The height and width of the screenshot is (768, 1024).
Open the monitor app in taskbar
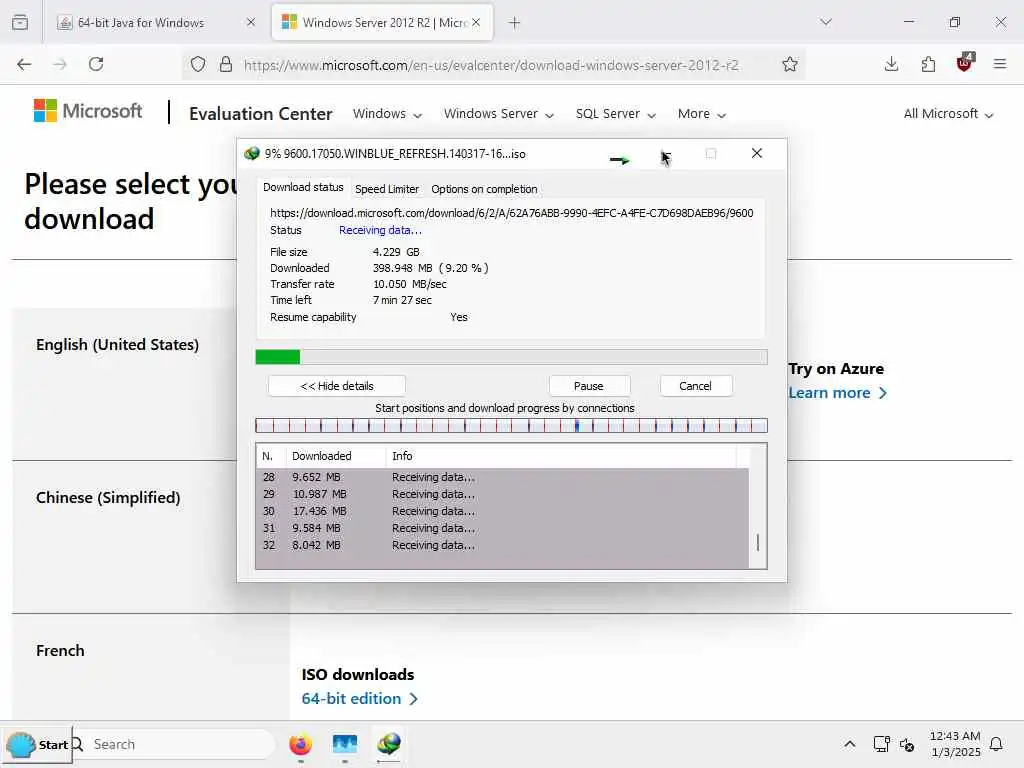pyautogui.click(x=345, y=744)
